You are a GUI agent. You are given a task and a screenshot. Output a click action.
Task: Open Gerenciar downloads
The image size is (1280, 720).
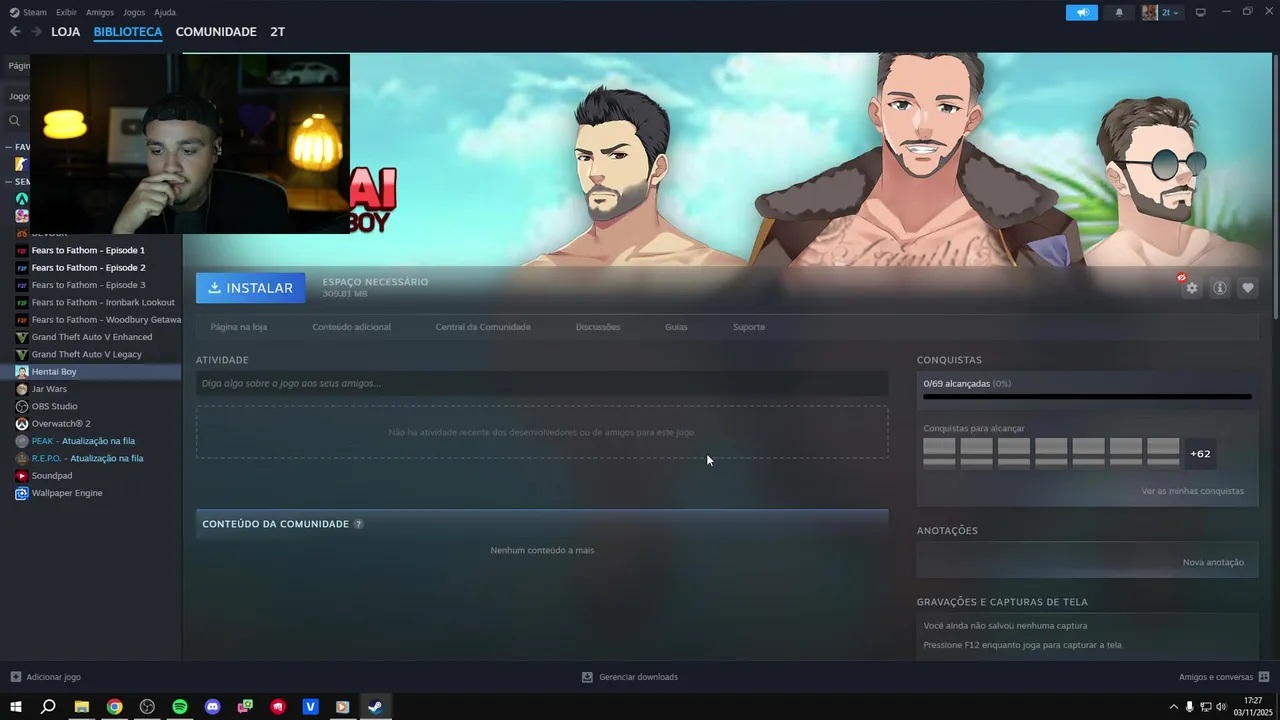click(x=630, y=677)
